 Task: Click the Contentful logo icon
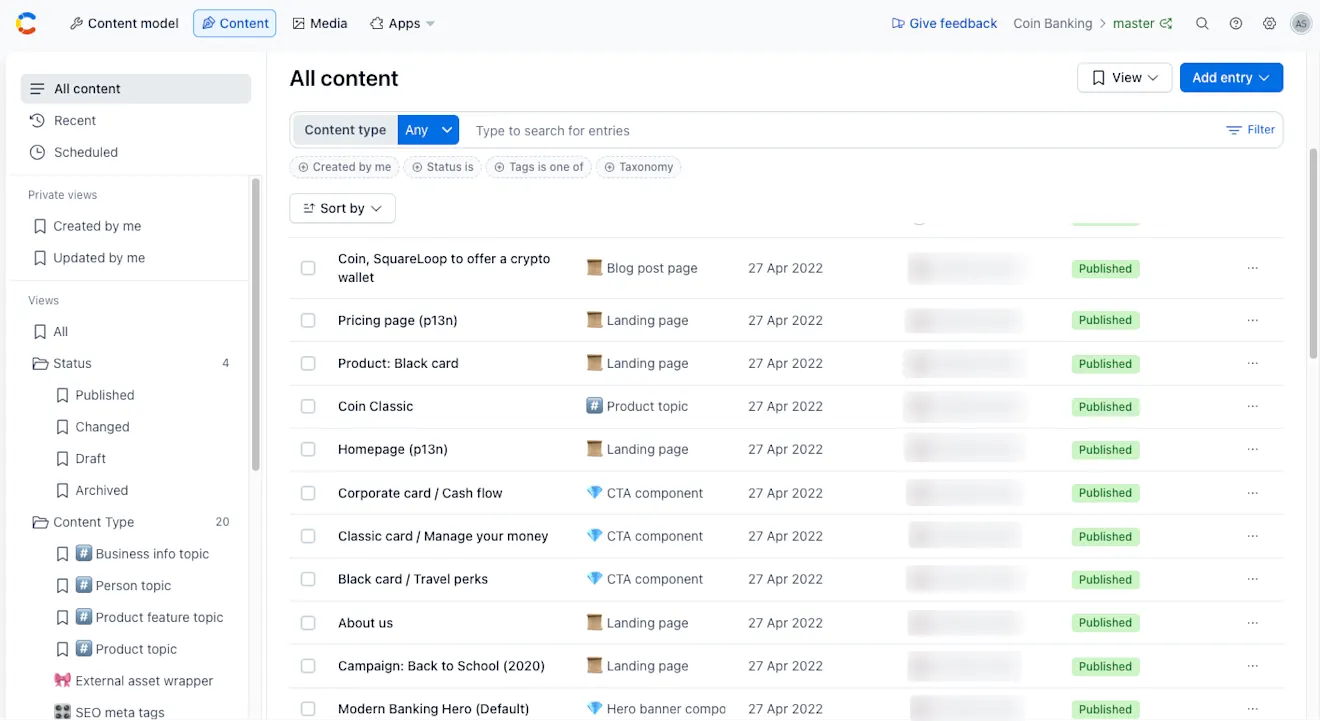click(x=26, y=23)
